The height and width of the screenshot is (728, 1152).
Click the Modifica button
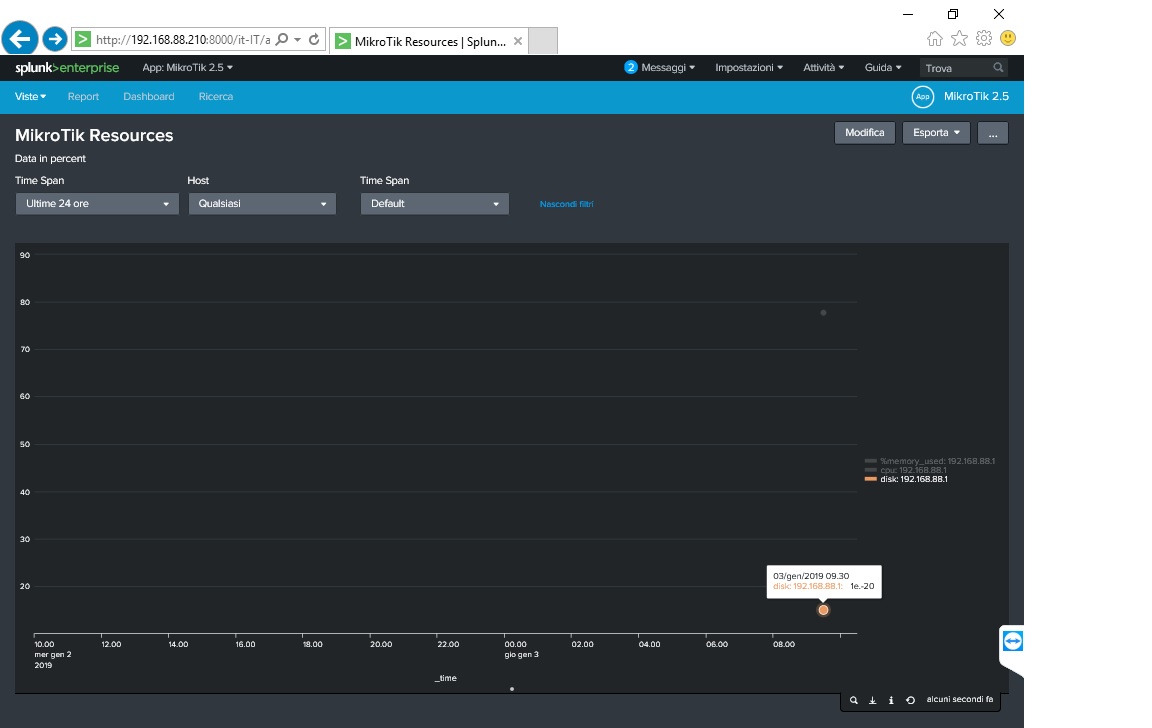(865, 133)
